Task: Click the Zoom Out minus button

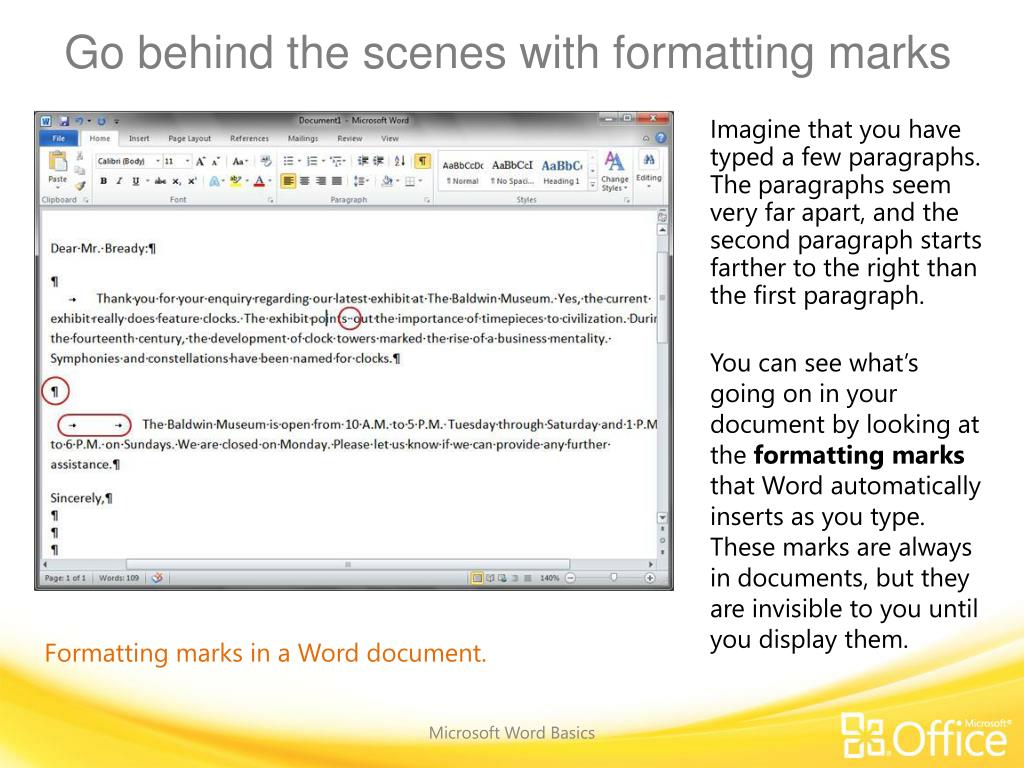Action: pyautogui.click(x=570, y=578)
